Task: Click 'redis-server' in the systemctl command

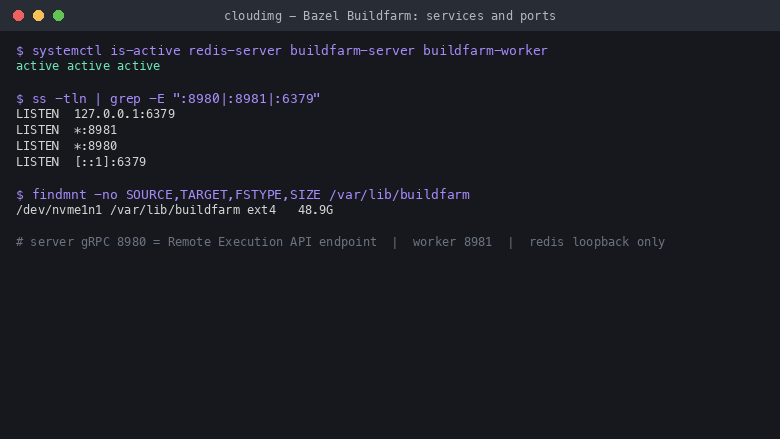Action: 235,51
